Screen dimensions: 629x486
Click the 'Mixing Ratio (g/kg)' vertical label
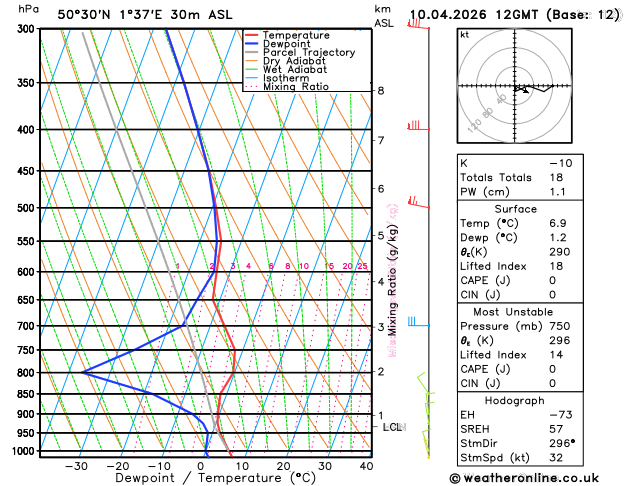(393, 280)
